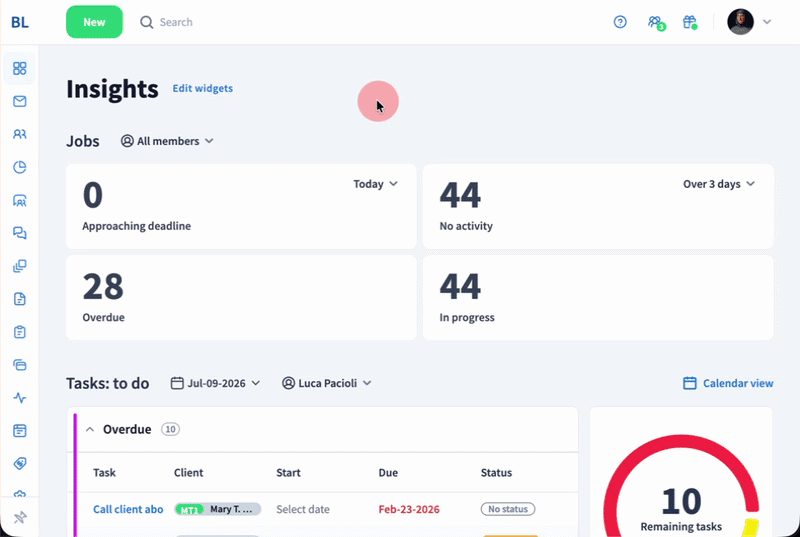Image resolution: width=800 pixels, height=537 pixels.
Task: Open the Luca Pacioli assignee dropdown
Action: pos(327,383)
